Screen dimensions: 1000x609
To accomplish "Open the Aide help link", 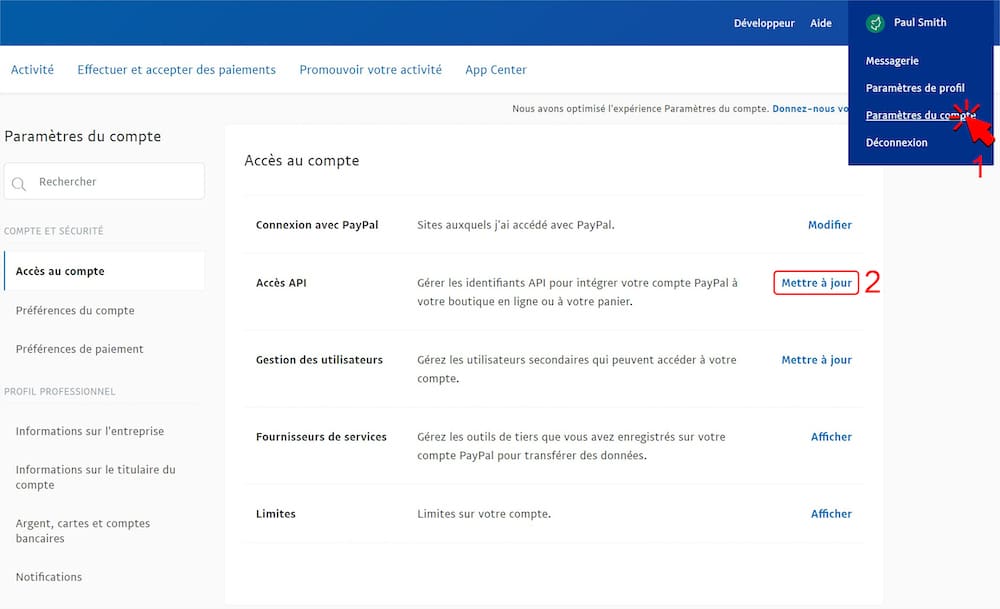I will pyautogui.click(x=820, y=23).
